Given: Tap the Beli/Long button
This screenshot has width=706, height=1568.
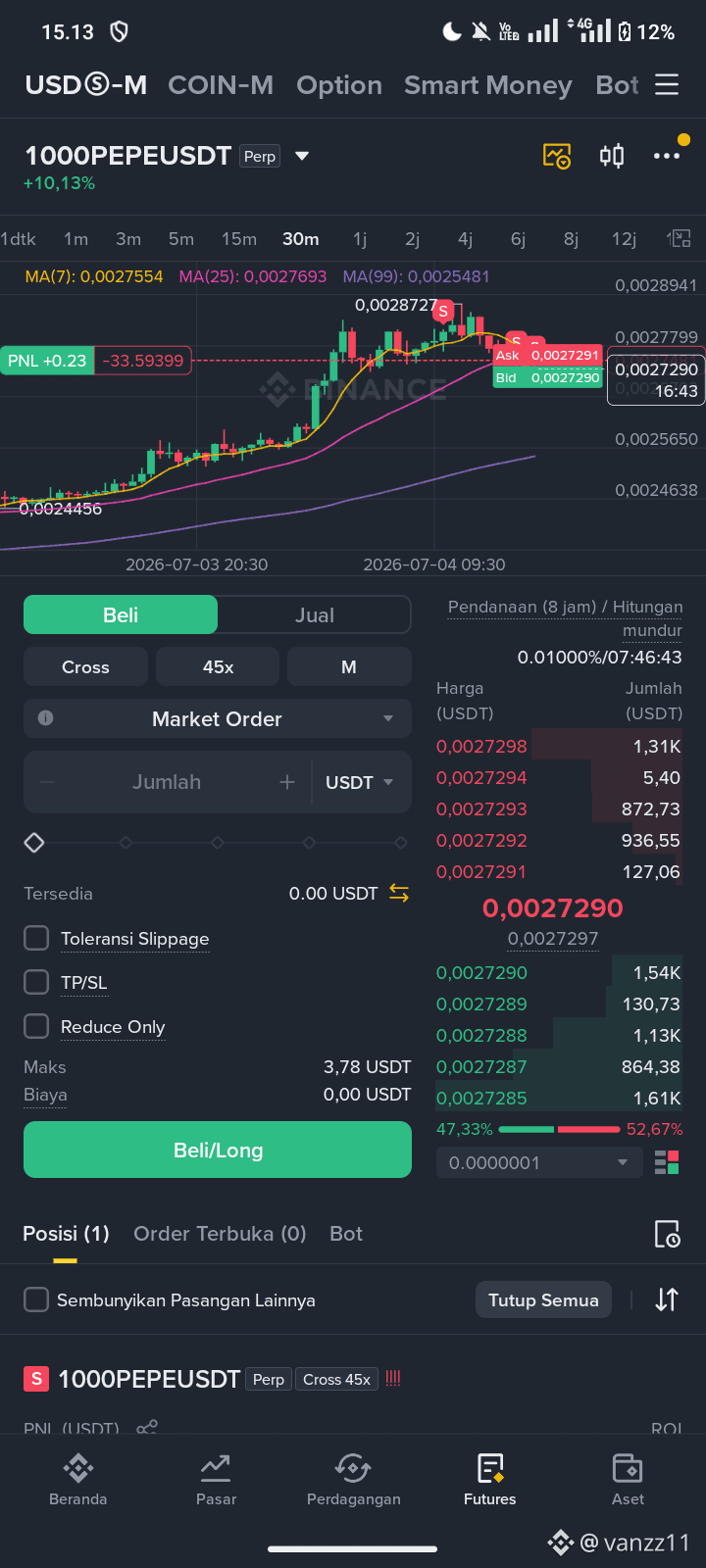Looking at the screenshot, I should (218, 1150).
